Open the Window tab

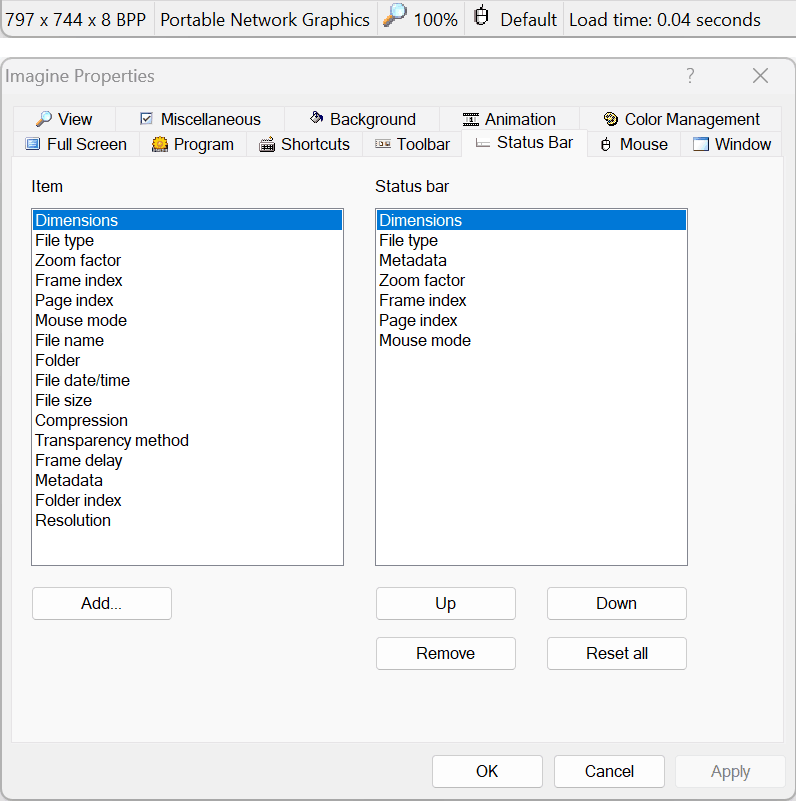[x=732, y=144]
